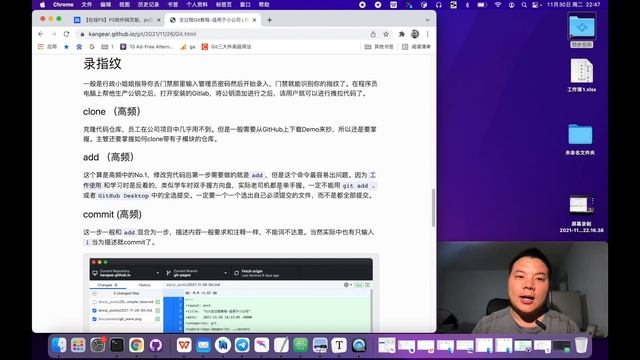The image size is (640, 360).
Task: Reload the kangear.github.io page
Action: point(67,34)
